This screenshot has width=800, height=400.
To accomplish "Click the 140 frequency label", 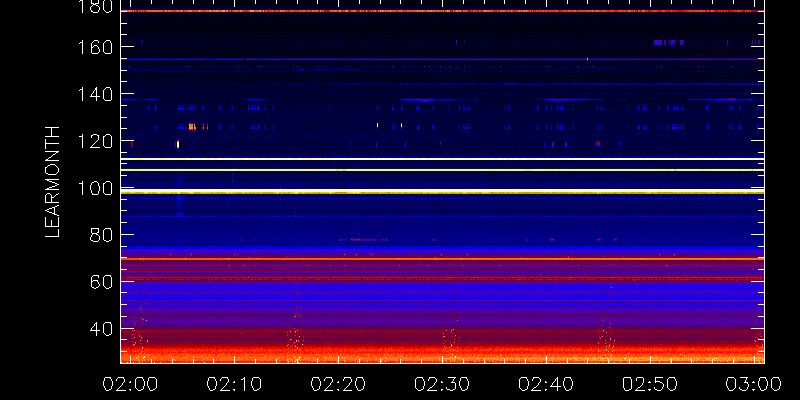I will pyautogui.click(x=96, y=94).
